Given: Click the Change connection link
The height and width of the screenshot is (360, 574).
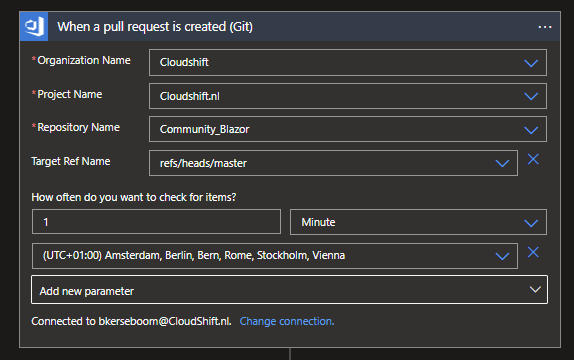Looking at the screenshot, I should click(x=287, y=321).
